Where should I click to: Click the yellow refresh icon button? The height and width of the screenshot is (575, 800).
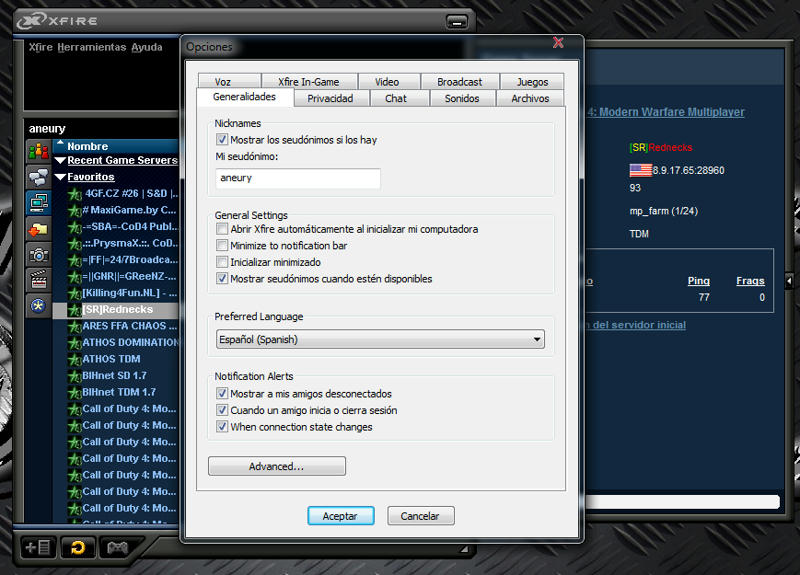tap(78, 547)
